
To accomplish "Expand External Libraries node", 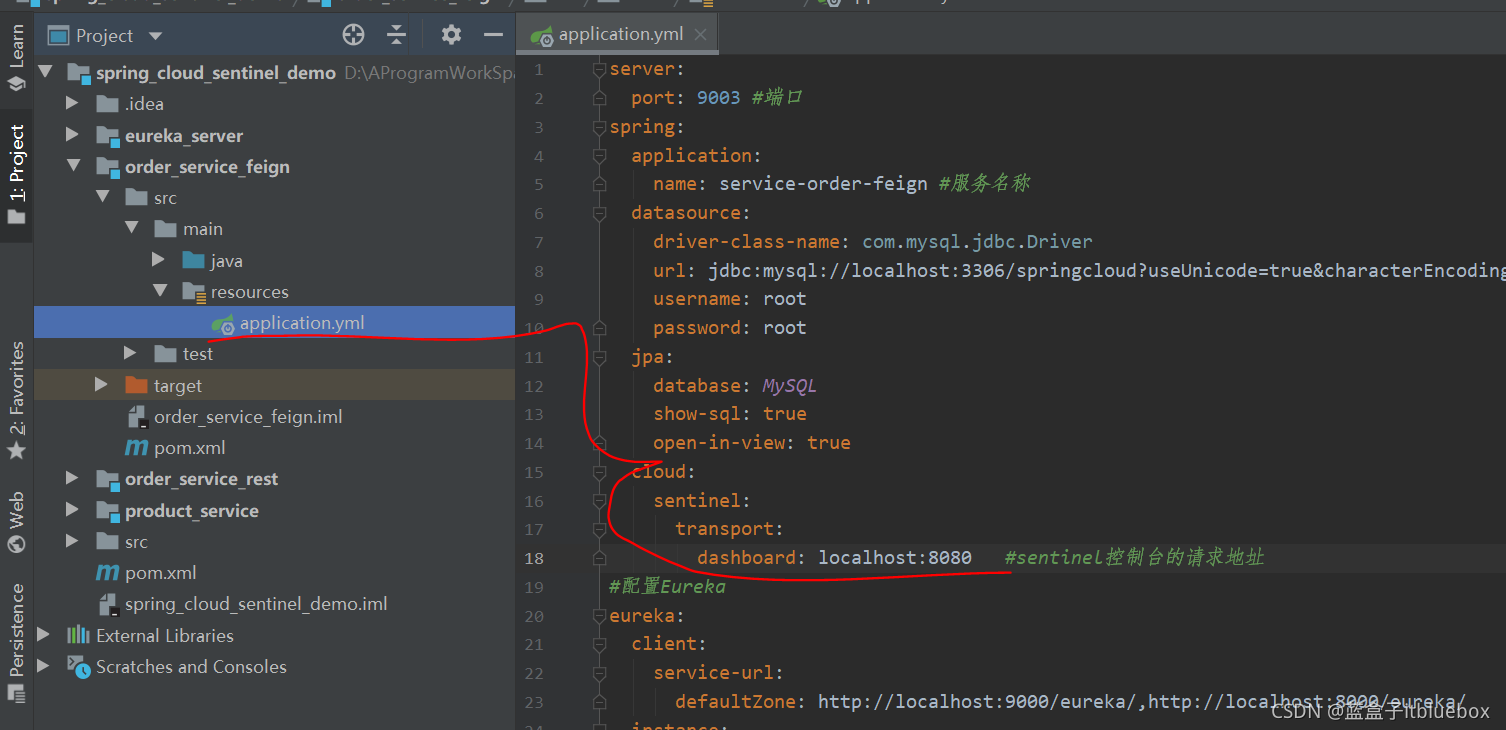I will pyautogui.click(x=43, y=635).
